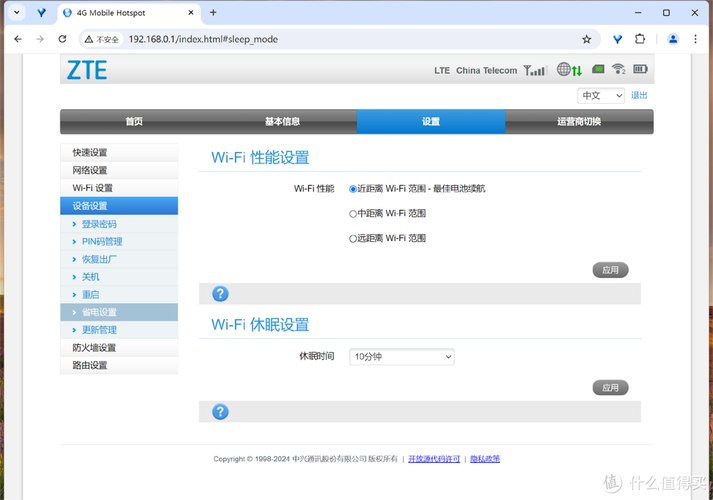This screenshot has width=713, height=500.
Task: Open 省电设置 in sidebar
Action: (x=119, y=312)
